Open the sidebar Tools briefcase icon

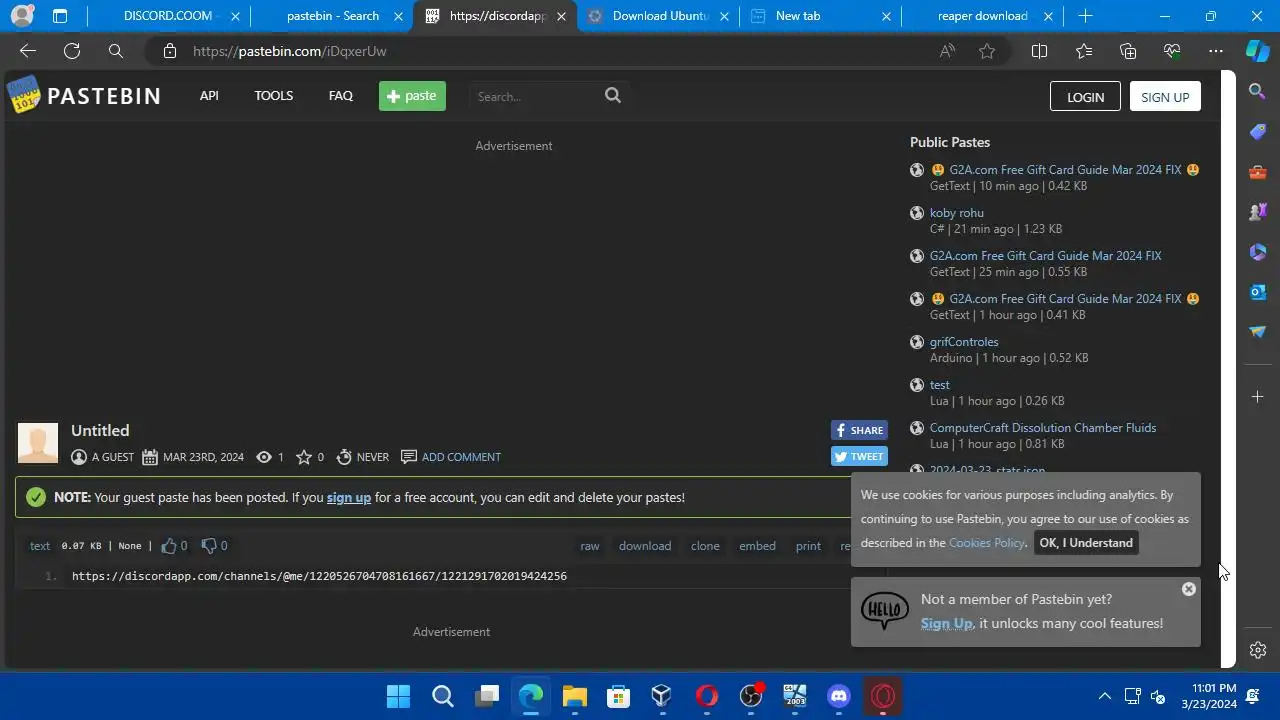pyautogui.click(x=1258, y=172)
